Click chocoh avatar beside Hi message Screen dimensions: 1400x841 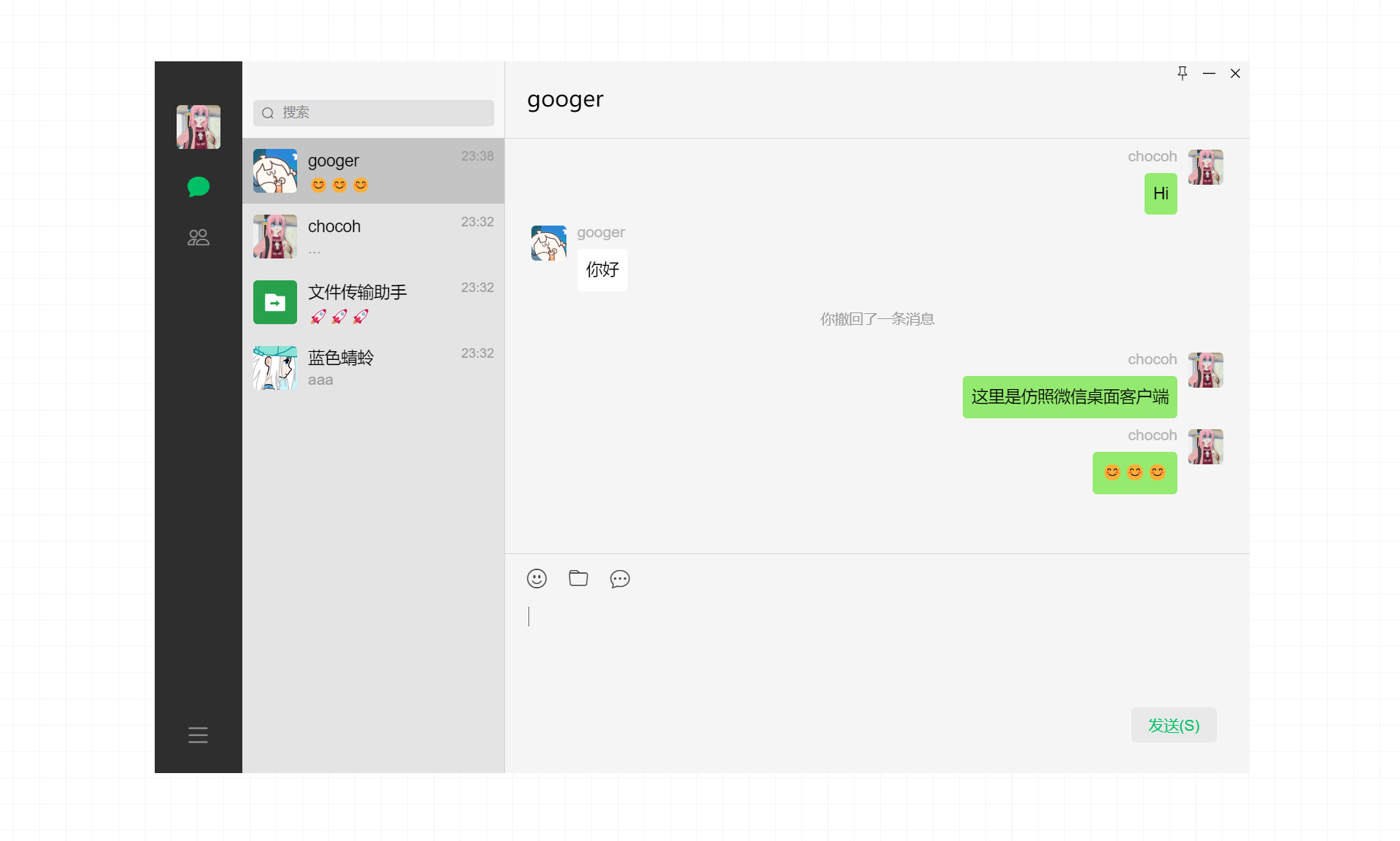pos(1206,167)
